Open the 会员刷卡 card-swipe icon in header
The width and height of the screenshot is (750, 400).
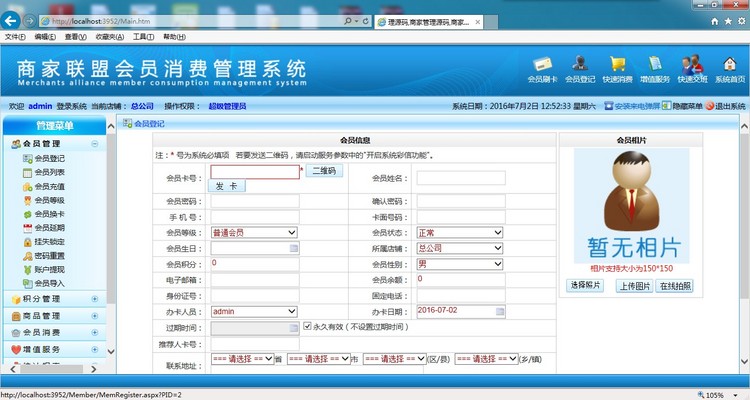[542, 69]
